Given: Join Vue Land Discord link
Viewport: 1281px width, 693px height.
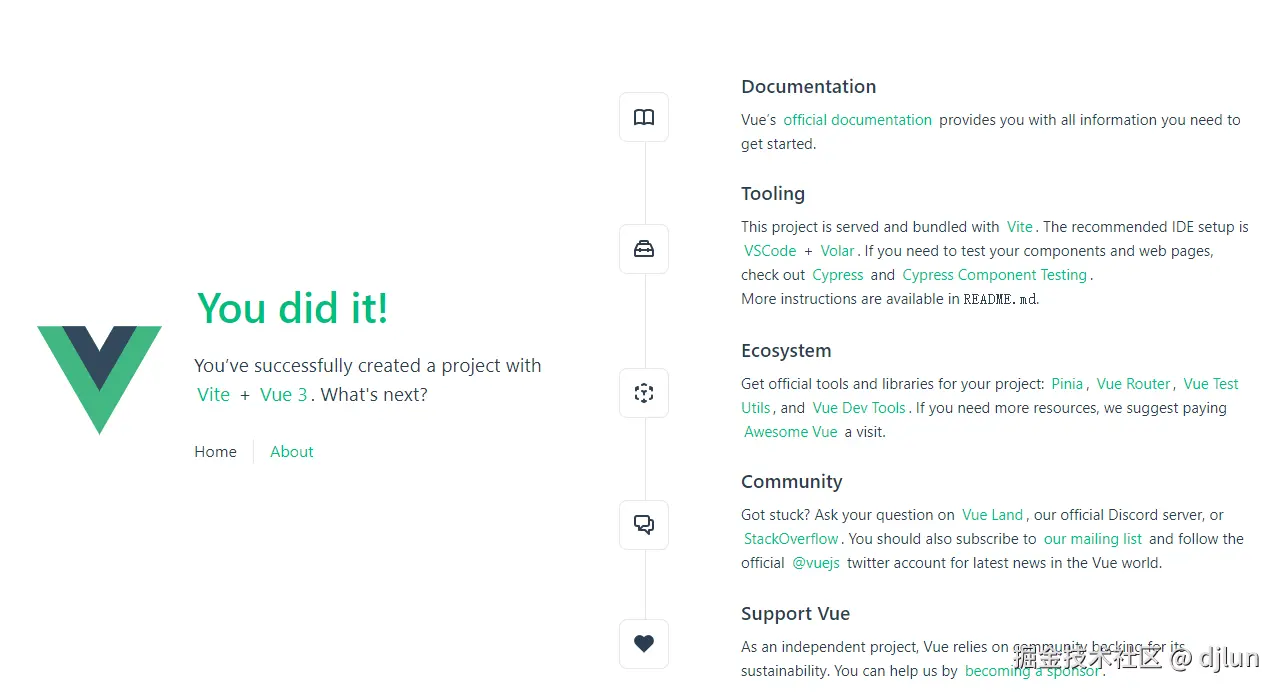Looking at the screenshot, I should 992,515.
